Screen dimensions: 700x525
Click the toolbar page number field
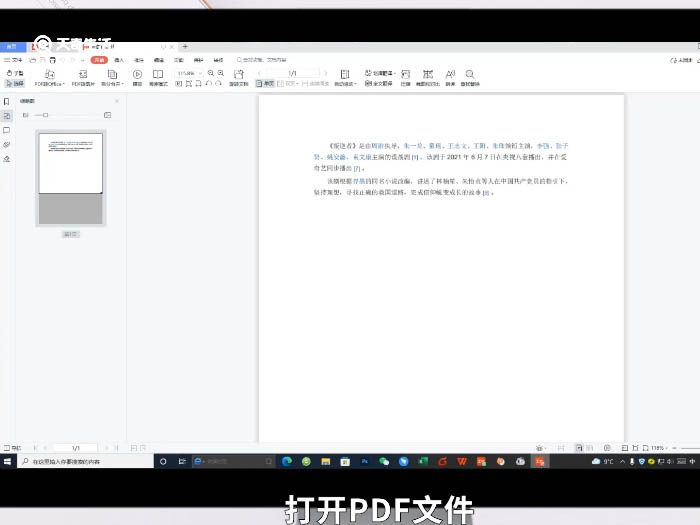(292, 73)
